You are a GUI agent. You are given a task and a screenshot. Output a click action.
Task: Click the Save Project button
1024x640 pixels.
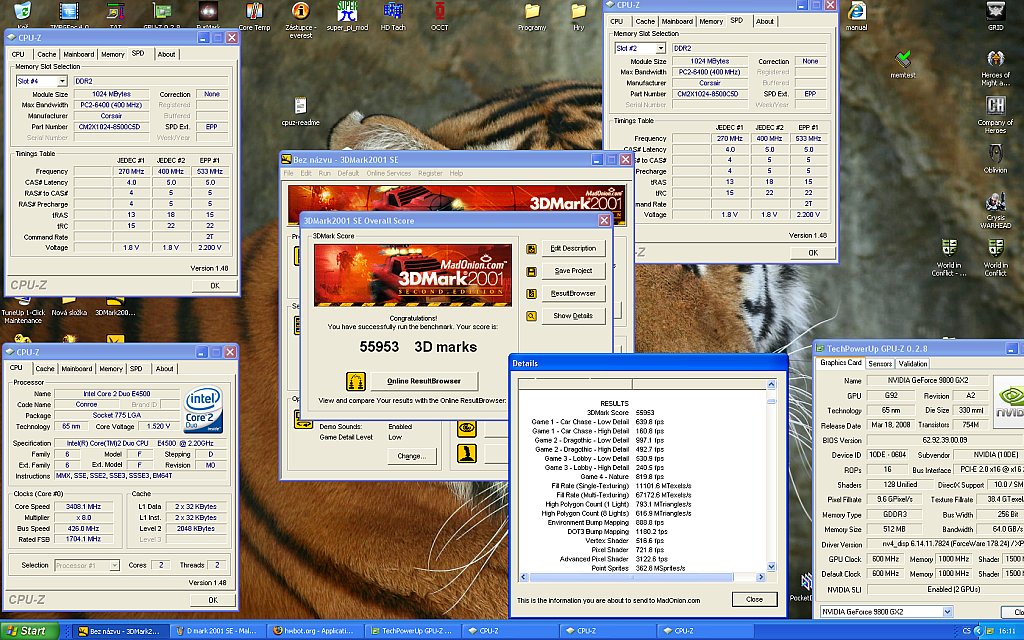(x=573, y=271)
